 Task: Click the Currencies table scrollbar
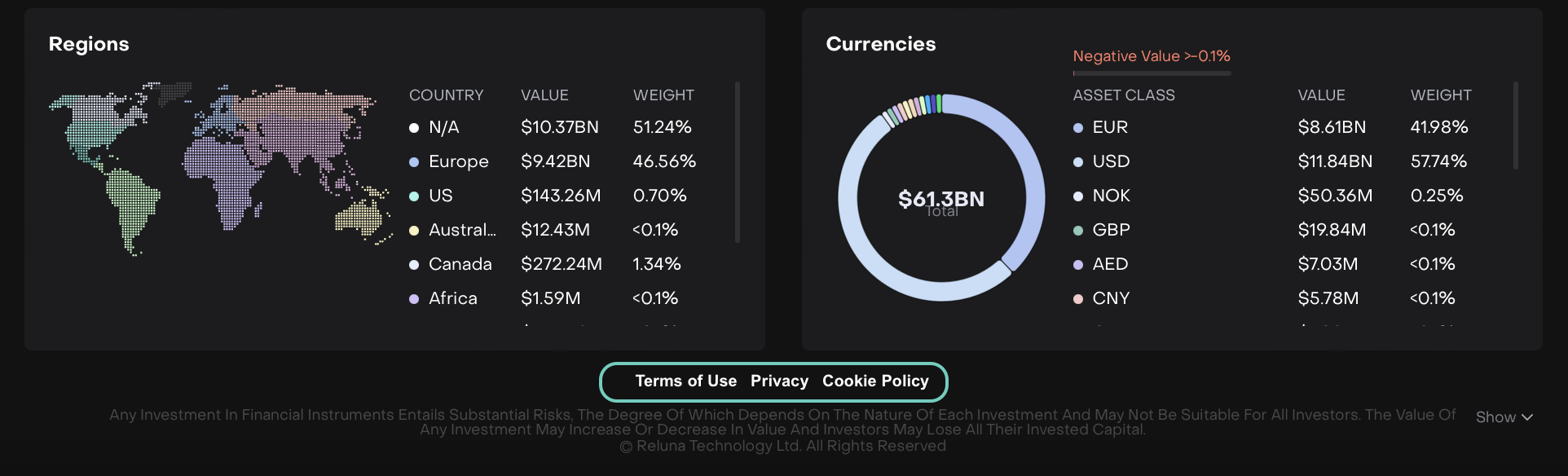(1516, 125)
